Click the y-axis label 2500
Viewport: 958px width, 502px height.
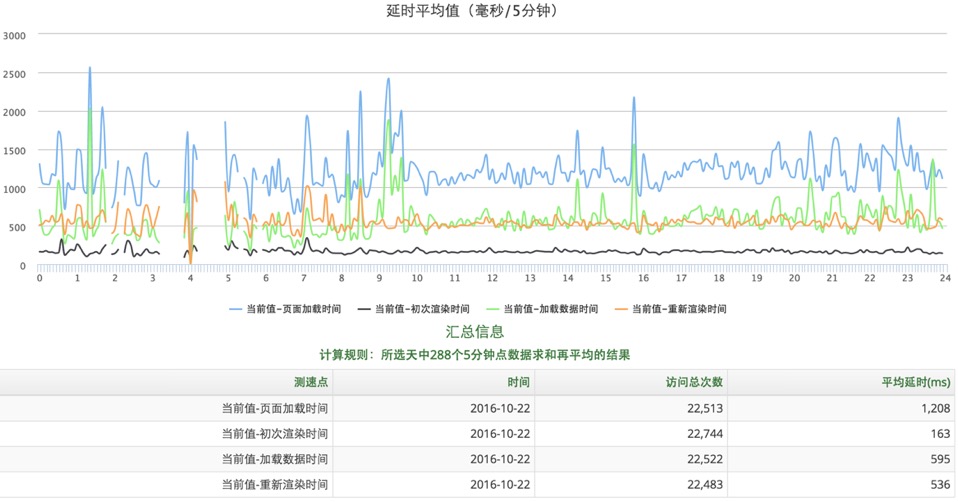click(x=14, y=75)
